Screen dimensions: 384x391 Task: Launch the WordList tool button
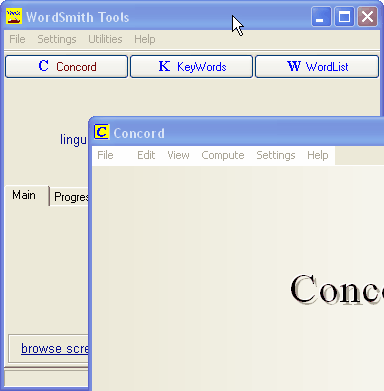pos(317,67)
